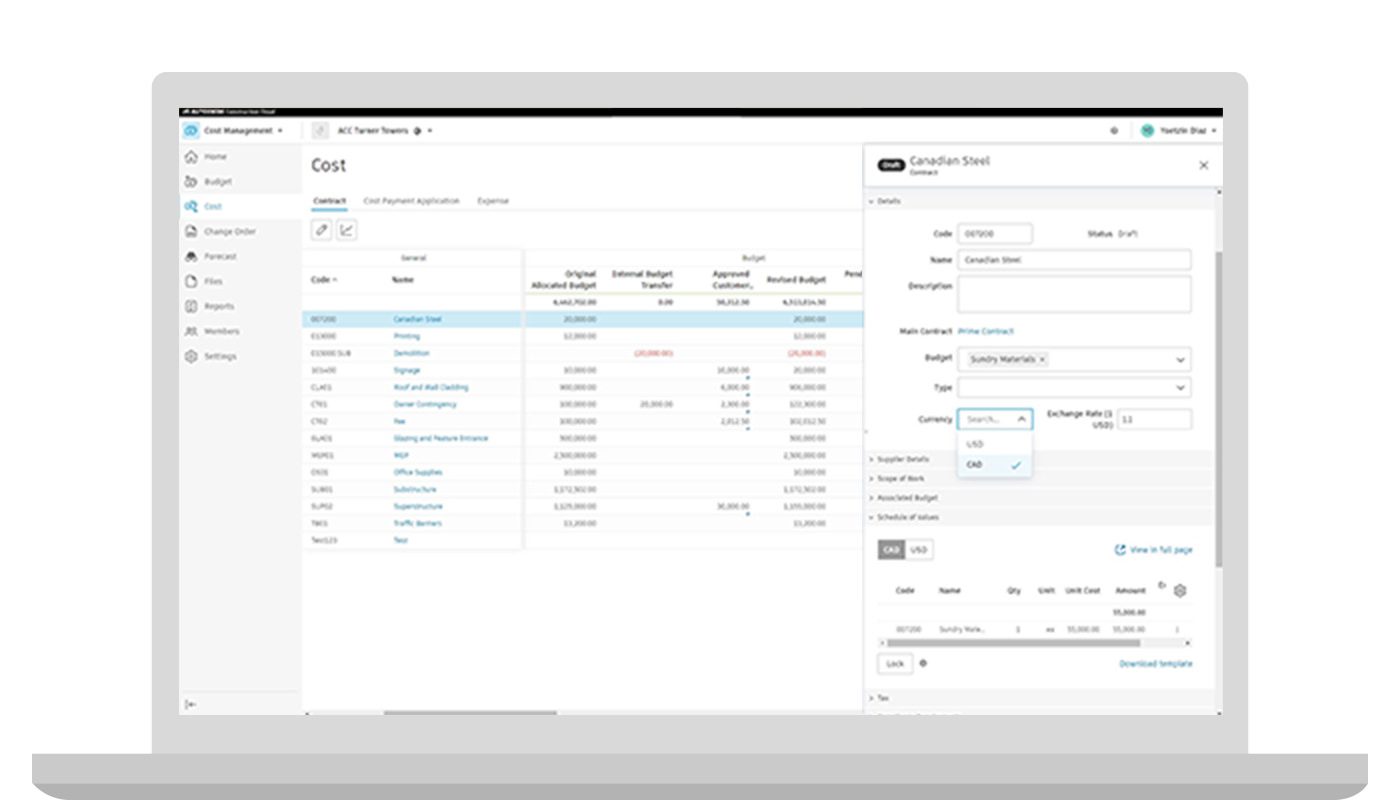Open the Traffic Barriers contract link
Image resolution: width=1400 pixels, height=800 pixels.
coord(418,523)
